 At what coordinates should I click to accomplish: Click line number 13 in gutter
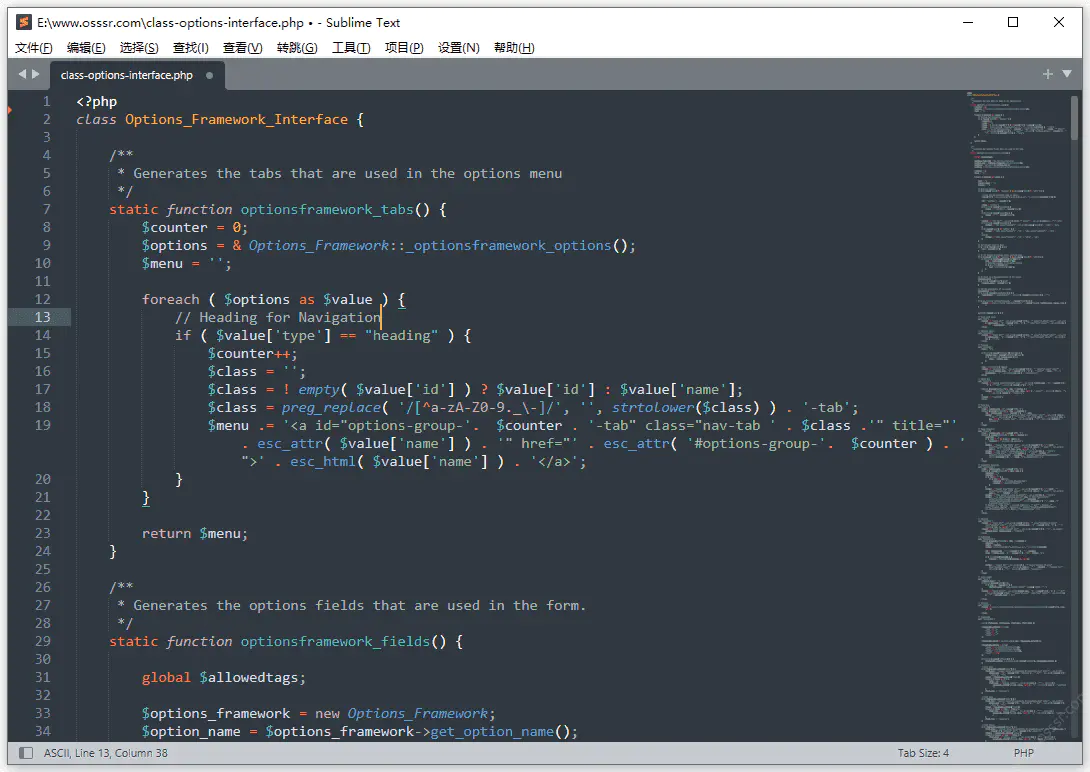pyautogui.click(x=42, y=317)
